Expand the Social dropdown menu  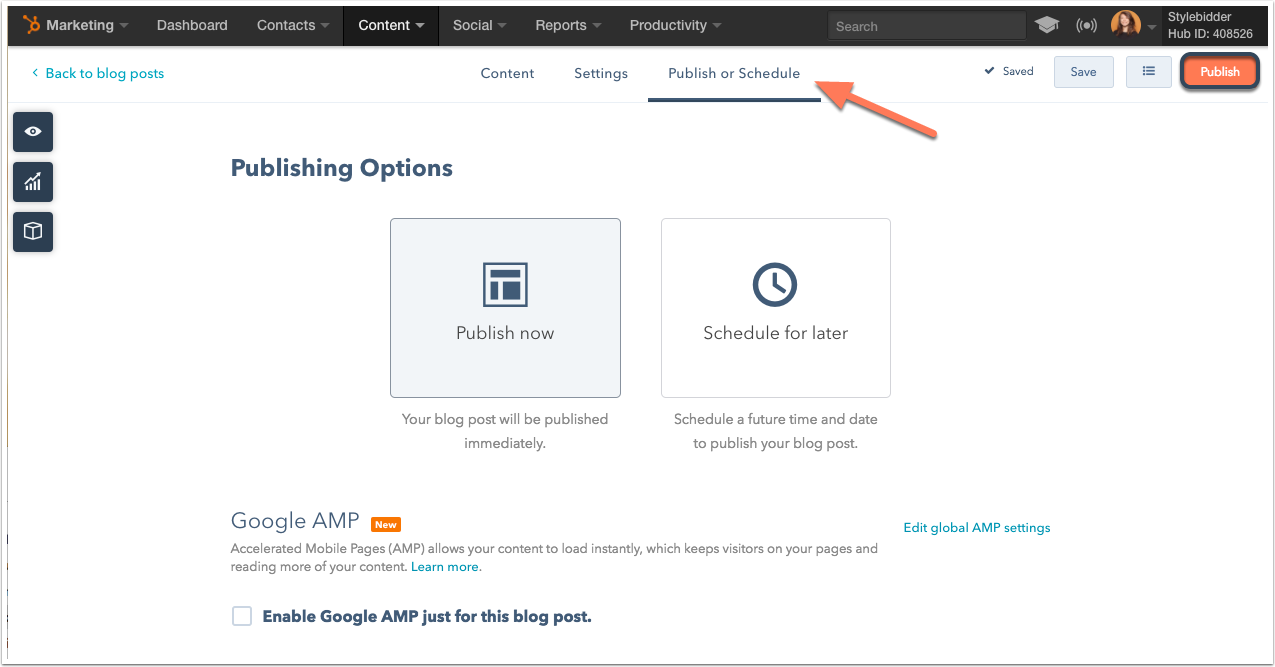pos(479,25)
